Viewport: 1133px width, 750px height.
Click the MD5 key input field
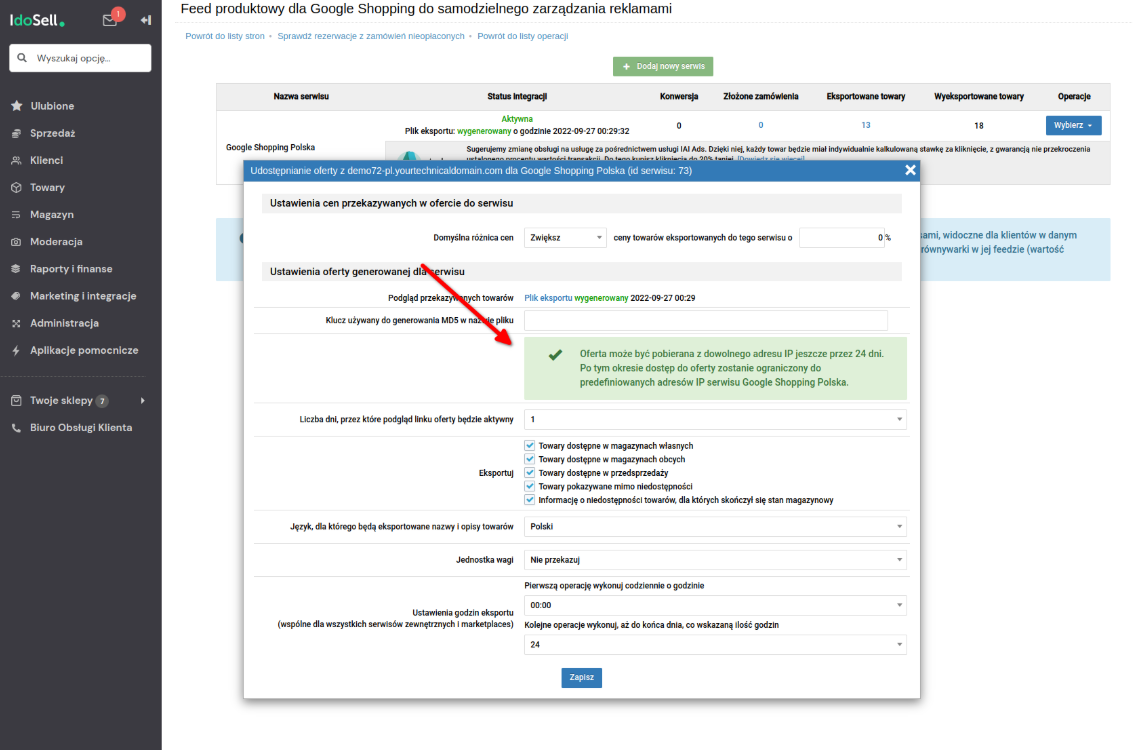coord(706,321)
